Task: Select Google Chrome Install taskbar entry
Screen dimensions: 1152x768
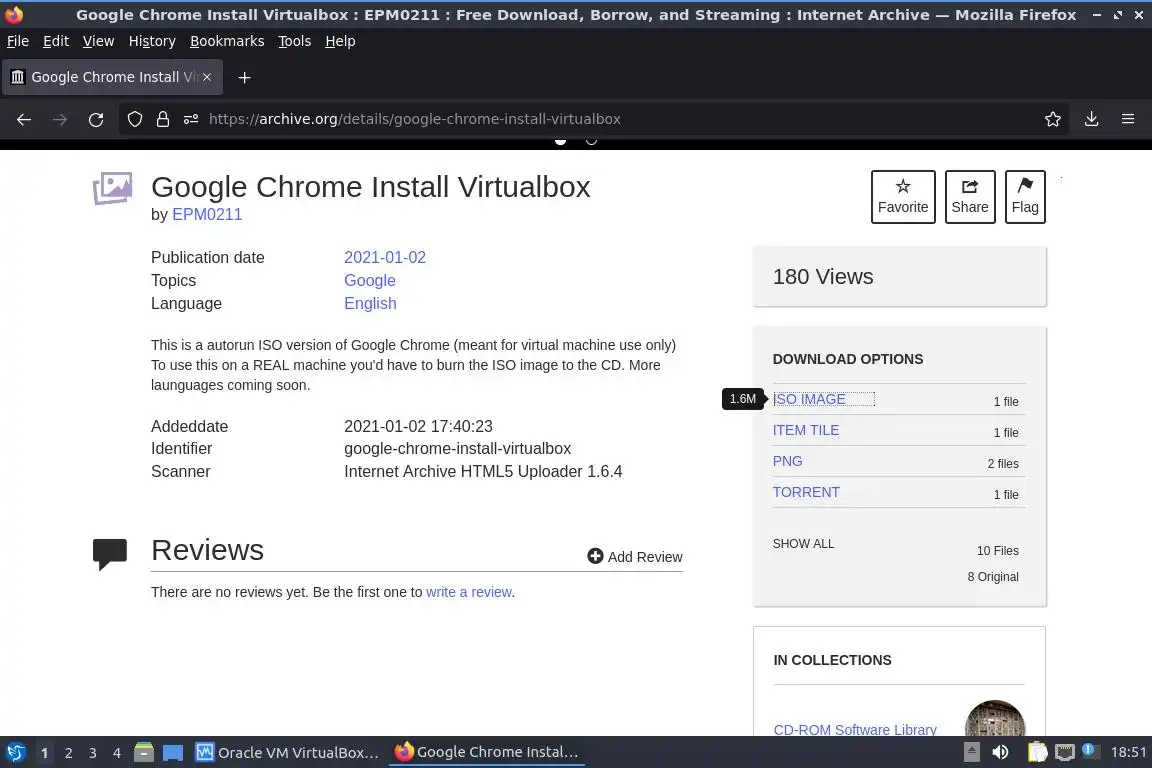Action: pyautogui.click(x=486, y=752)
